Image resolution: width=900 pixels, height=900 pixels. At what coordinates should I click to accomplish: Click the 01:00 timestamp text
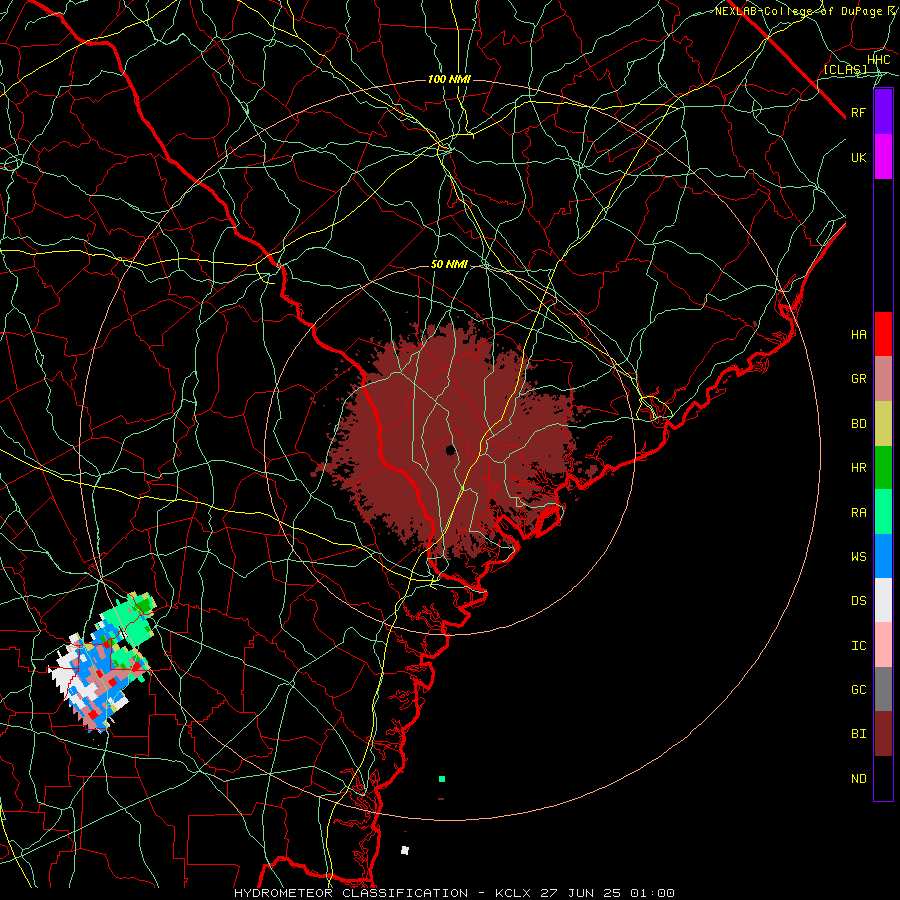[x=653, y=893]
